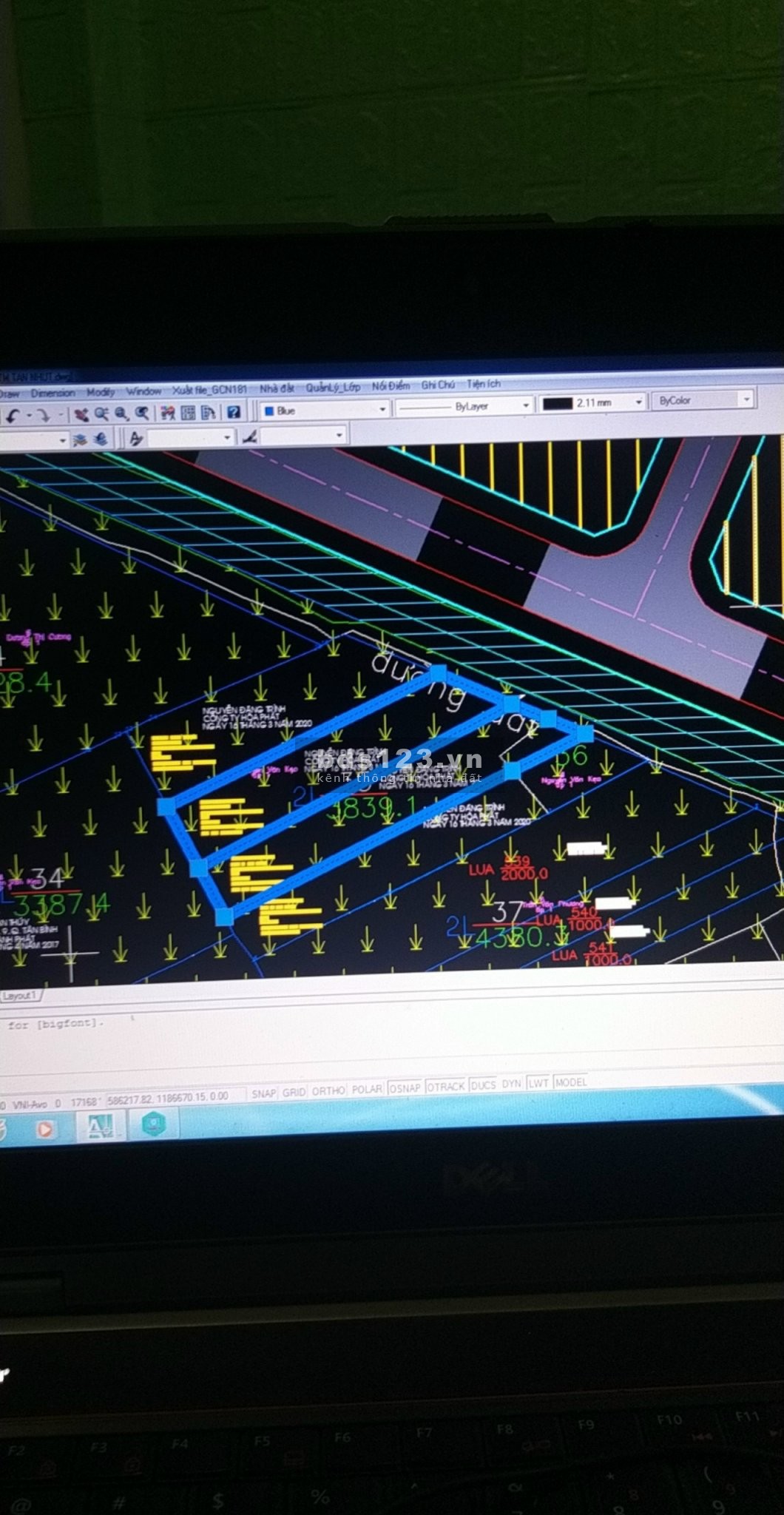
Task: Click the green area text 3387.4
Action: point(62,904)
